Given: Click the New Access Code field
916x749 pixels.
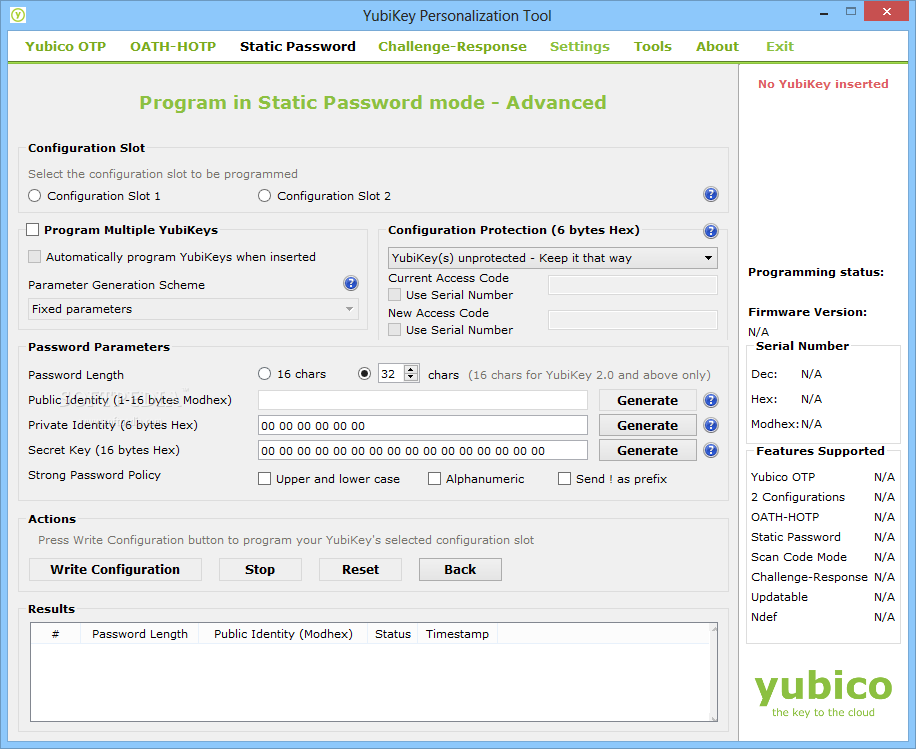Looking at the screenshot, I should [x=633, y=320].
